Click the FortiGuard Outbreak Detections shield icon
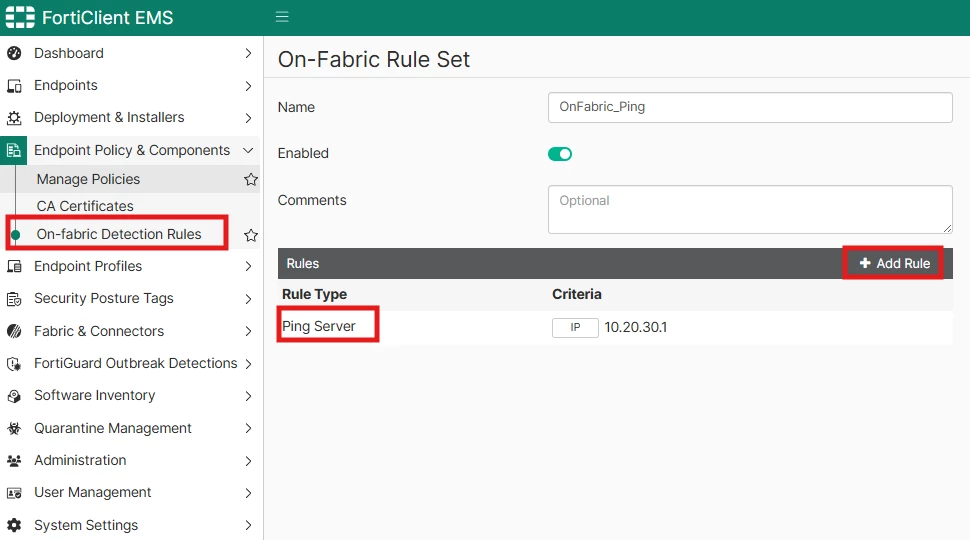 click(x=14, y=364)
